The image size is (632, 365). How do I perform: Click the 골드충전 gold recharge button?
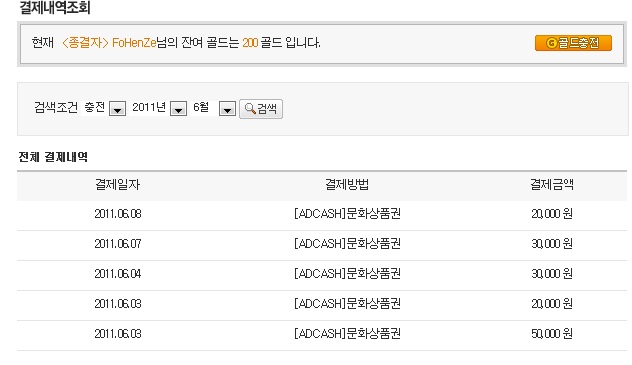coord(573,43)
